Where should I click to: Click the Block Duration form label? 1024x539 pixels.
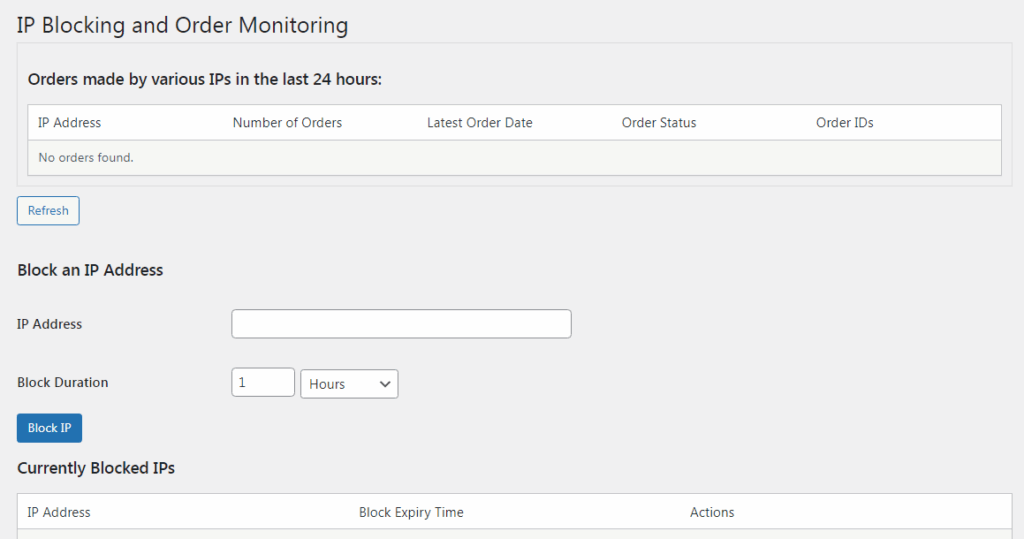pos(62,382)
